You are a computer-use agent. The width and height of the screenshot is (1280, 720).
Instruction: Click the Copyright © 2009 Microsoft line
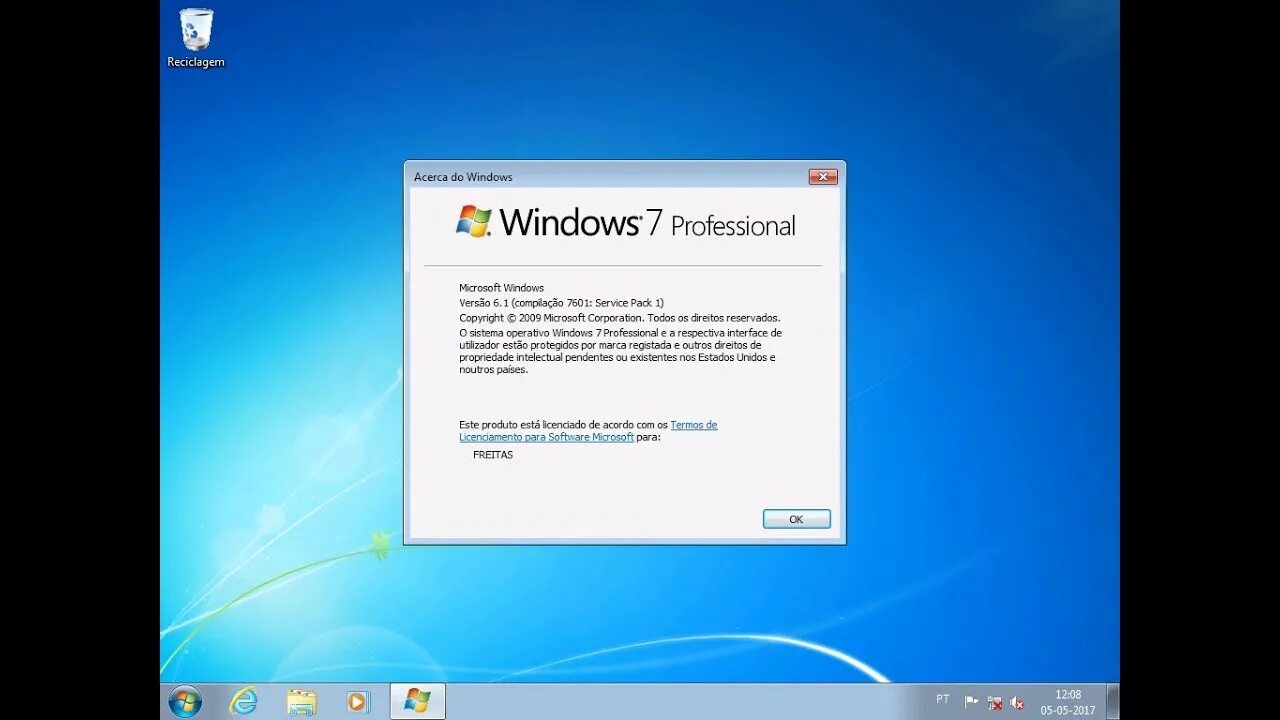coord(619,318)
